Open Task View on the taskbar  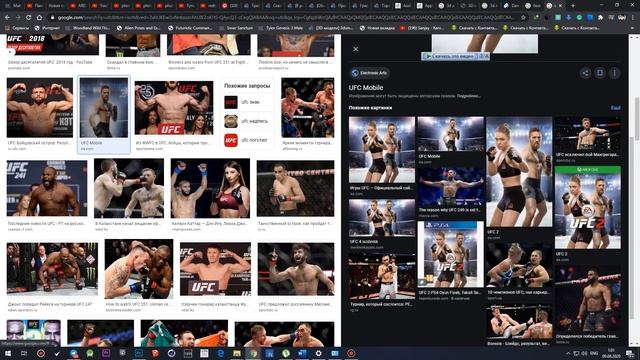click(x=24, y=353)
